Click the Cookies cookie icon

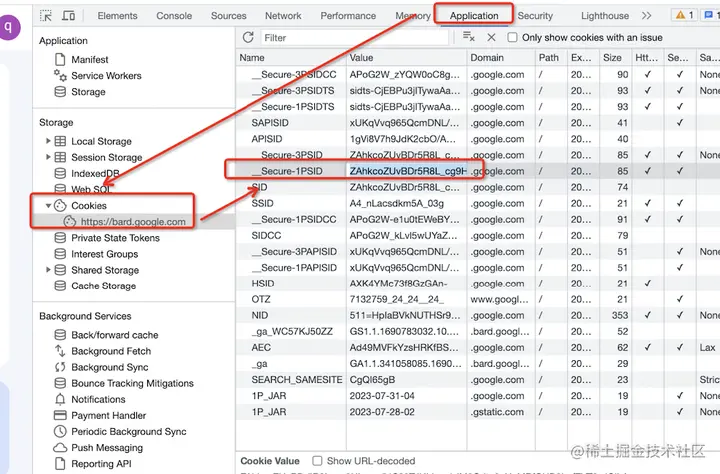[x=60, y=205]
